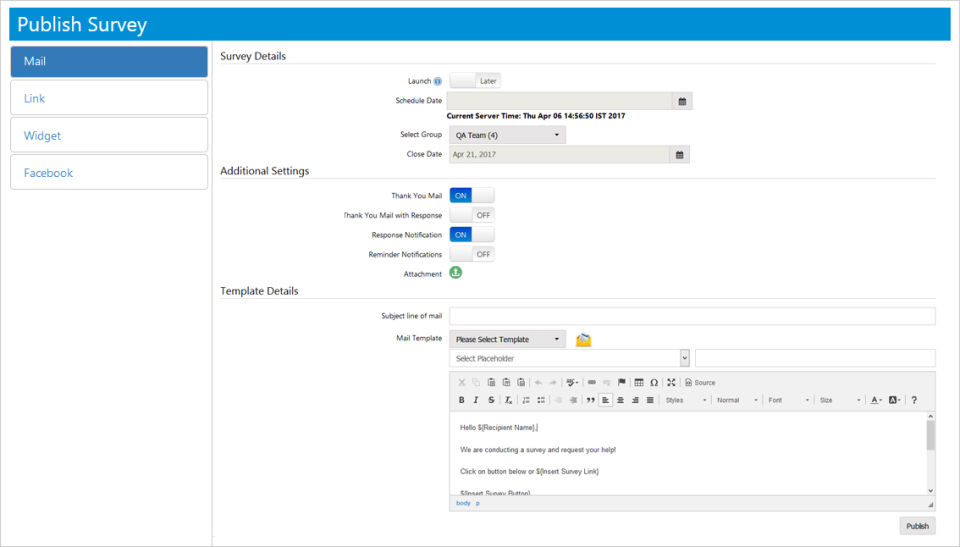Open the Styles dropdown in editor
This screenshot has height=547, width=960.
686,400
